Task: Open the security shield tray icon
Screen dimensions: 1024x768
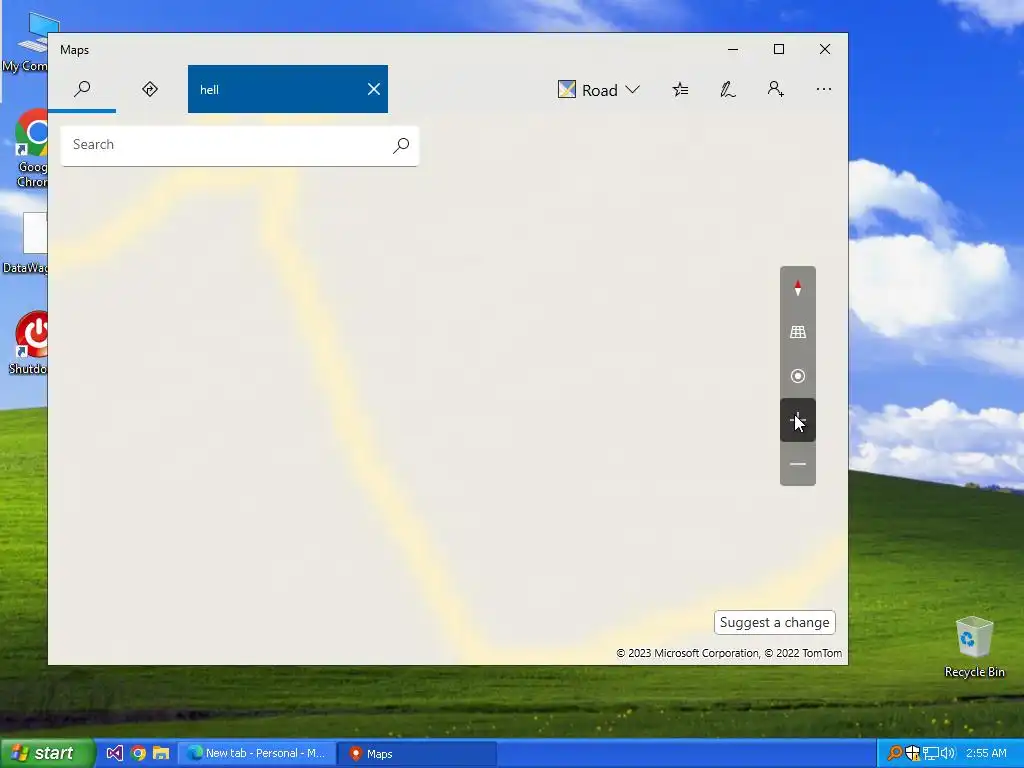Action: pos(912,753)
